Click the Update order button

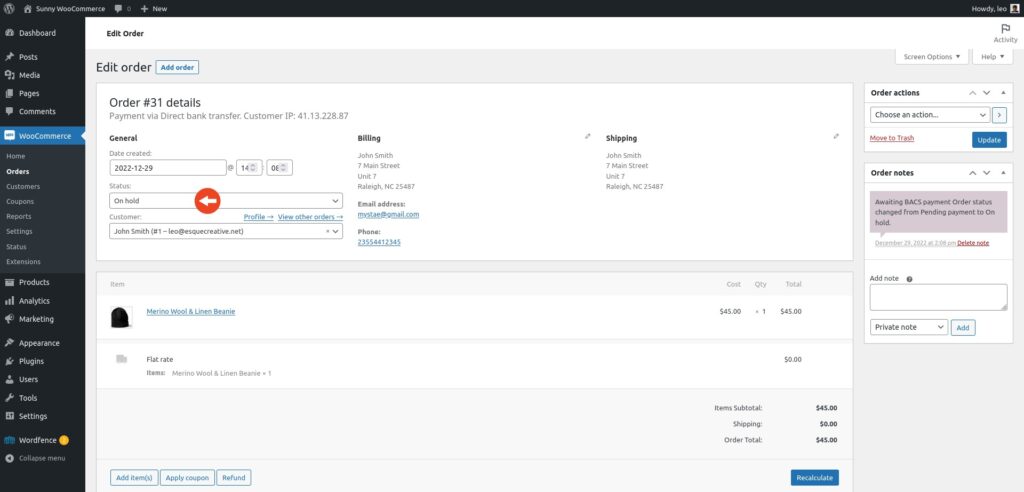(x=989, y=140)
